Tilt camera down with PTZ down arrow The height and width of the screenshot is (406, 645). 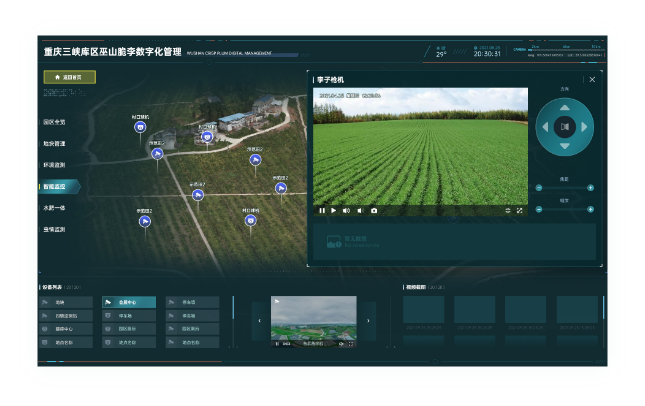(565, 146)
